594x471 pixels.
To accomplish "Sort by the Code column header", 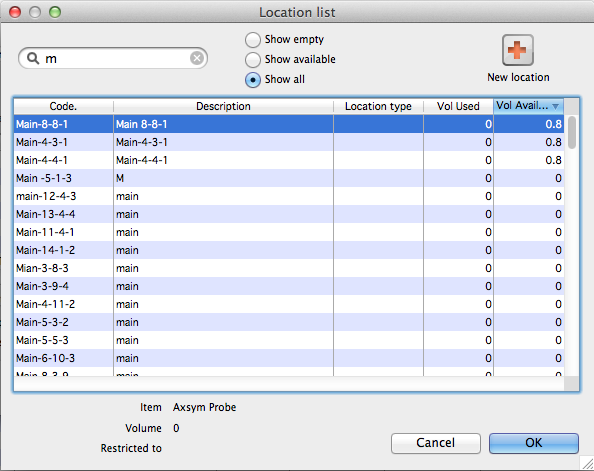I will (x=63, y=106).
